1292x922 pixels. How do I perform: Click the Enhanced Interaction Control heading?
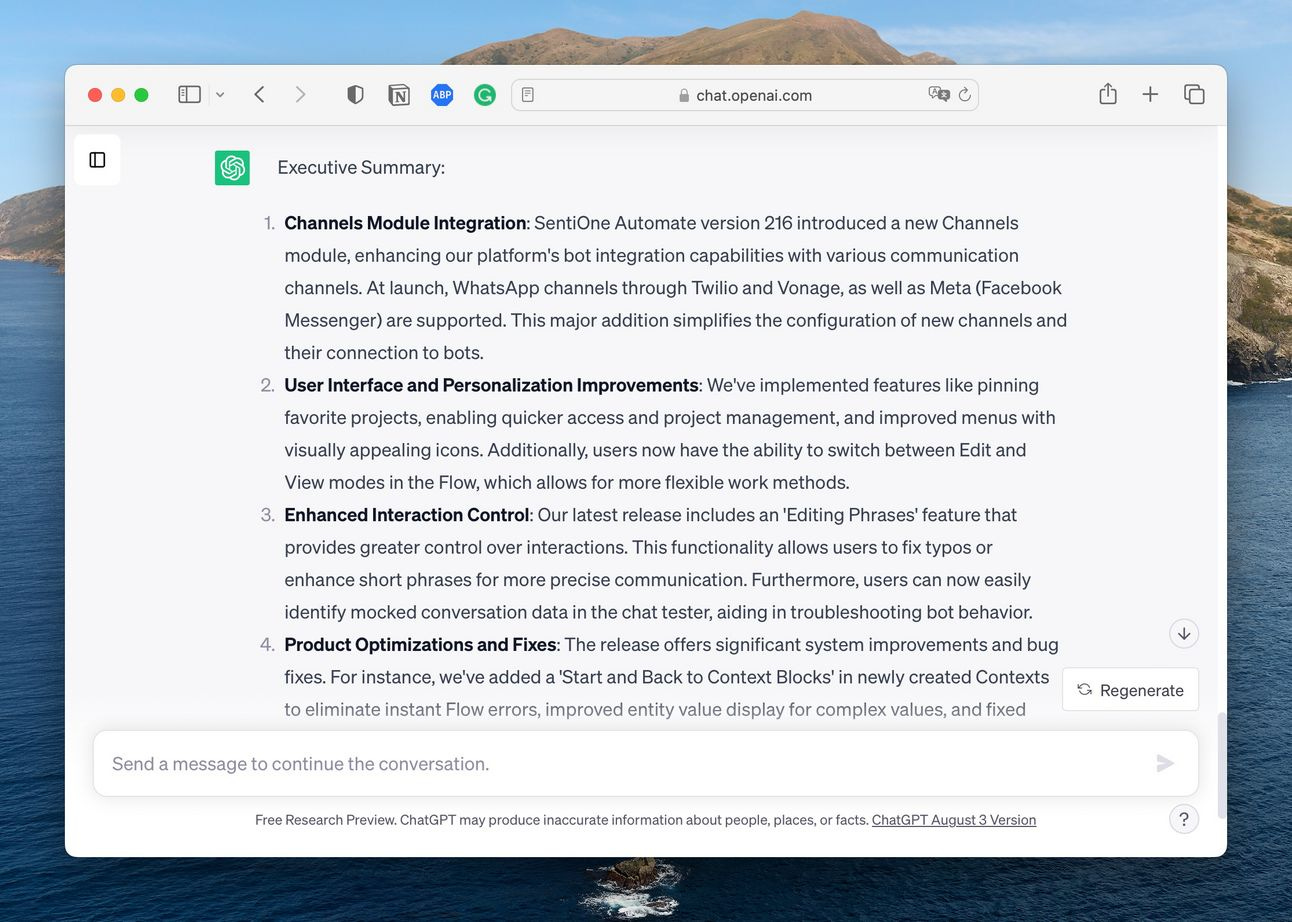[407, 515]
